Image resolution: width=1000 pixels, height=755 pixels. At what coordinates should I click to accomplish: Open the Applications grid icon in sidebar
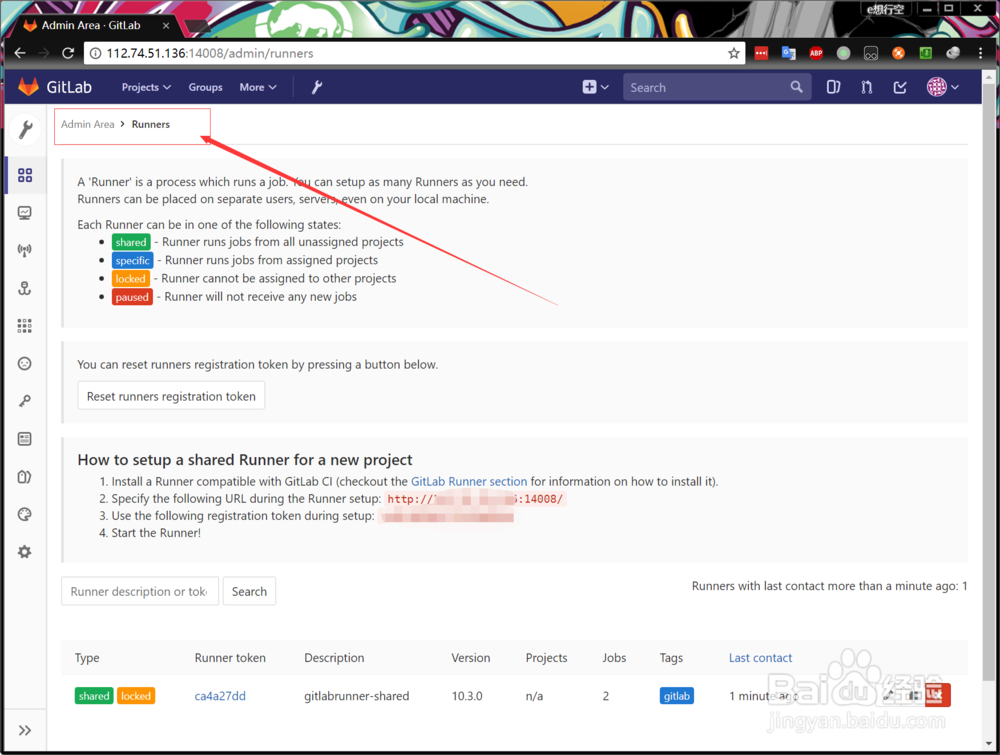25,326
